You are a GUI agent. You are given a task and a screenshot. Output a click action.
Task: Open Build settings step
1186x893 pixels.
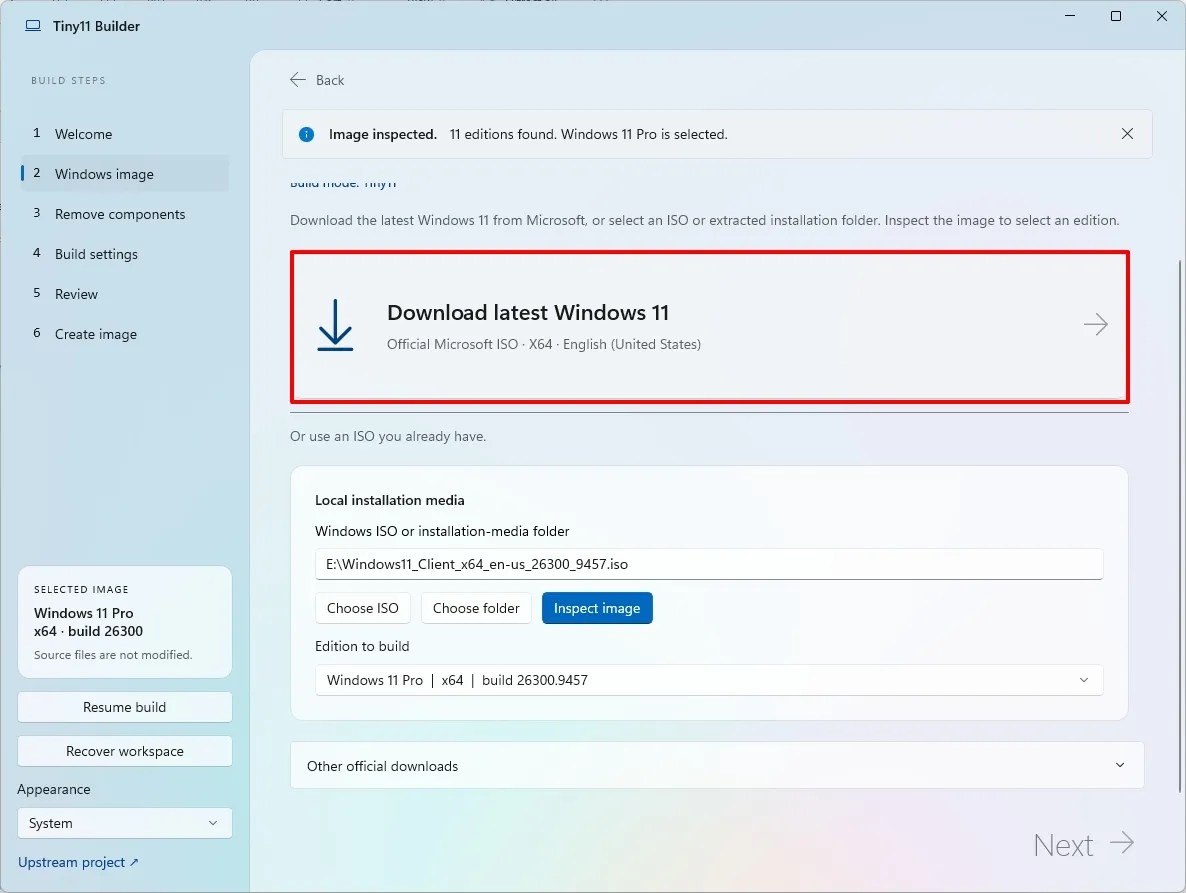[x=125, y=254]
